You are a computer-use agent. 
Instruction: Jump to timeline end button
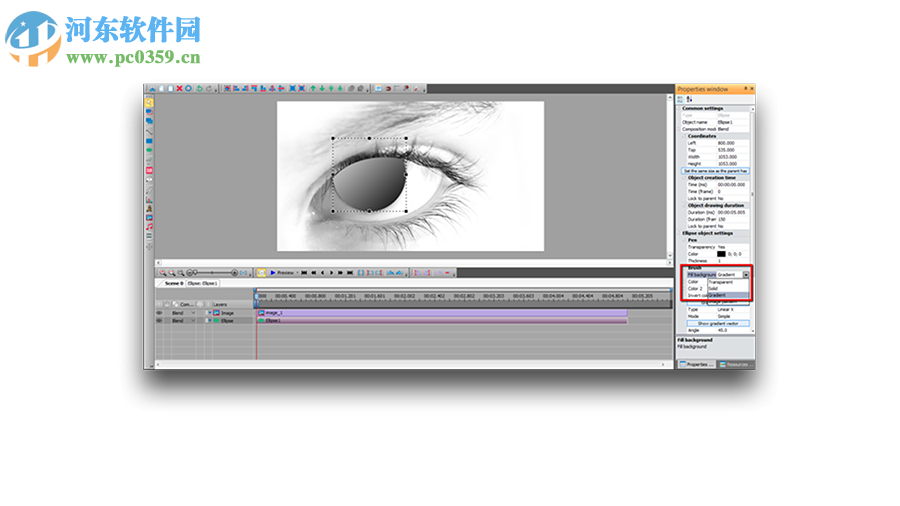pyautogui.click(x=350, y=273)
